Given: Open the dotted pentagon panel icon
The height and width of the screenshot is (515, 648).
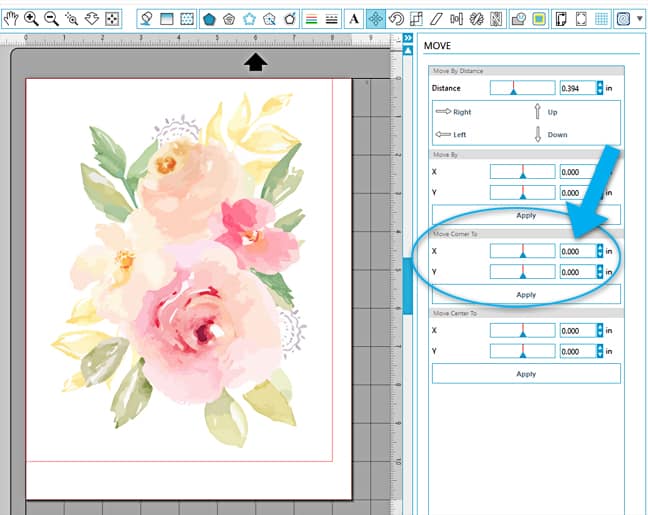Looking at the screenshot, I should (x=269, y=19).
